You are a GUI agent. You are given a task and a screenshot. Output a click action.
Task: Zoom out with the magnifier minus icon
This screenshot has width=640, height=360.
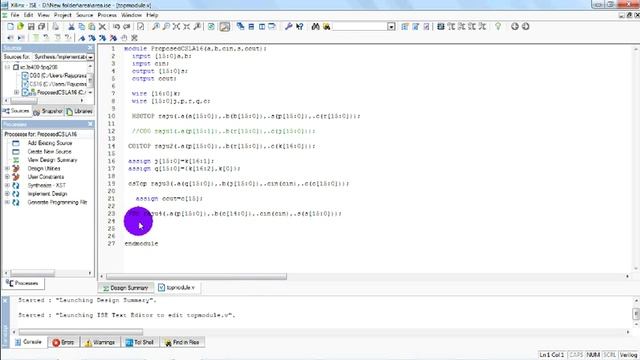(x=166, y=27)
